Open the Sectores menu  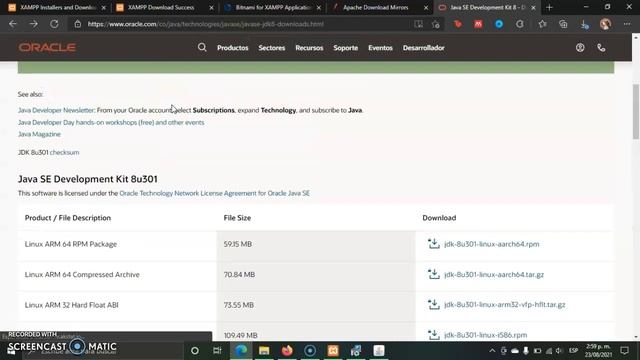pyautogui.click(x=271, y=48)
